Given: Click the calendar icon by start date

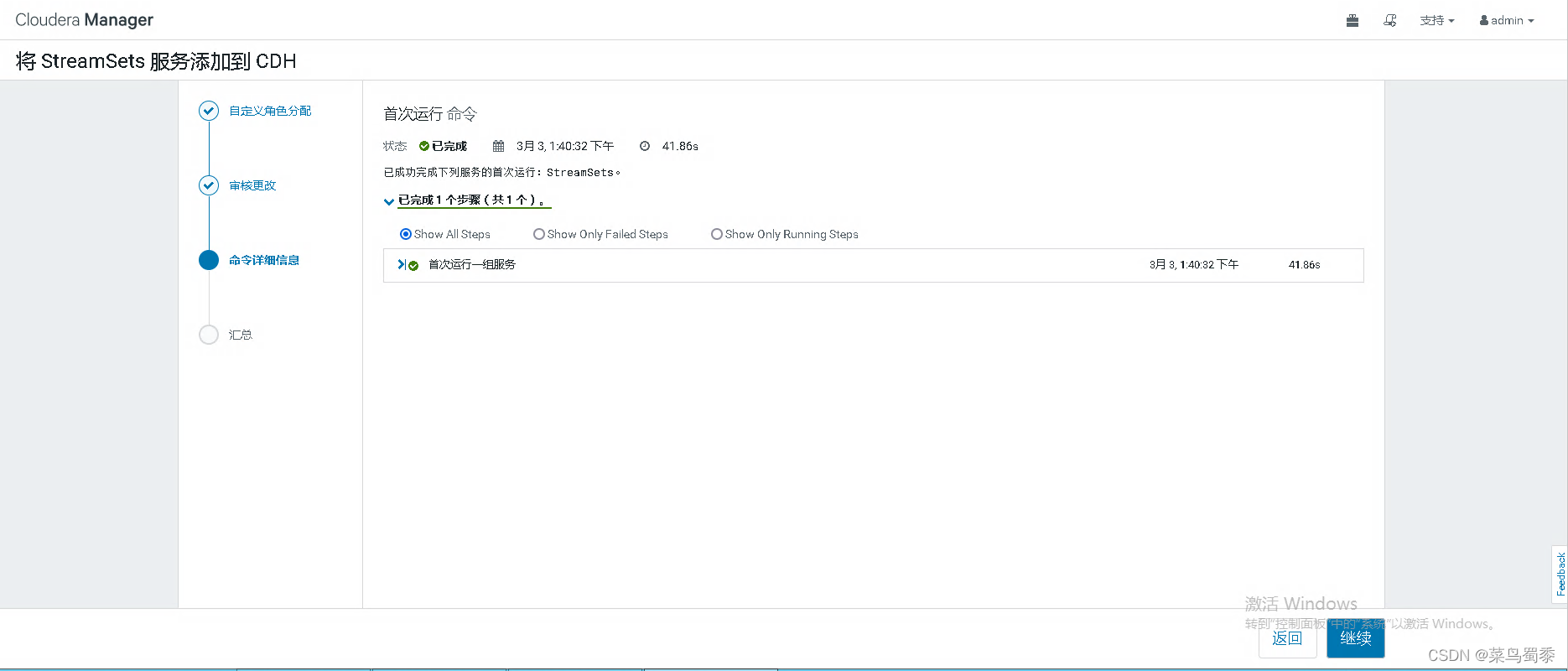Looking at the screenshot, I should tap(498, 146).
